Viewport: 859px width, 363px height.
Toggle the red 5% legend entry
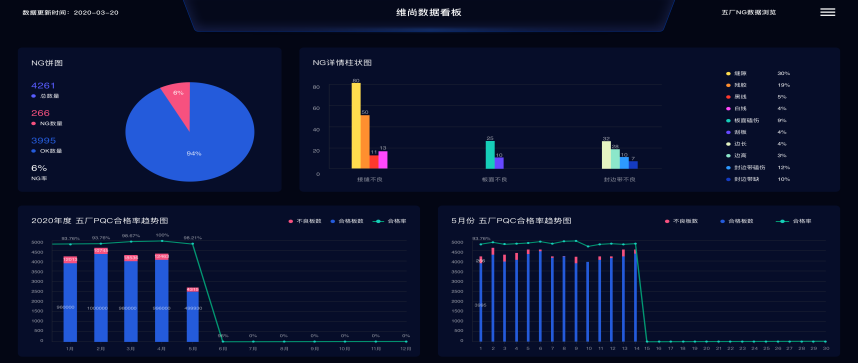point(758,97)
